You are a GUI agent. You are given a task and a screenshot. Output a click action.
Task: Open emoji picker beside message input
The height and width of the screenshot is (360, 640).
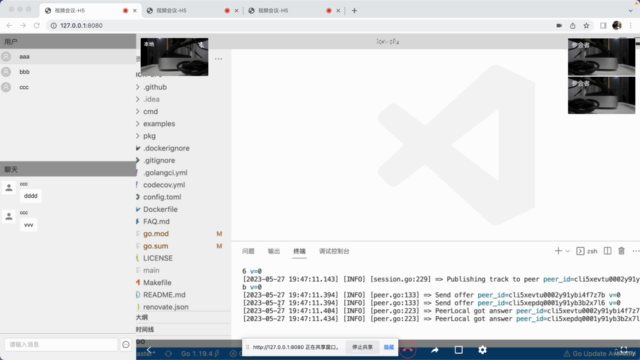tap(126, 344)
